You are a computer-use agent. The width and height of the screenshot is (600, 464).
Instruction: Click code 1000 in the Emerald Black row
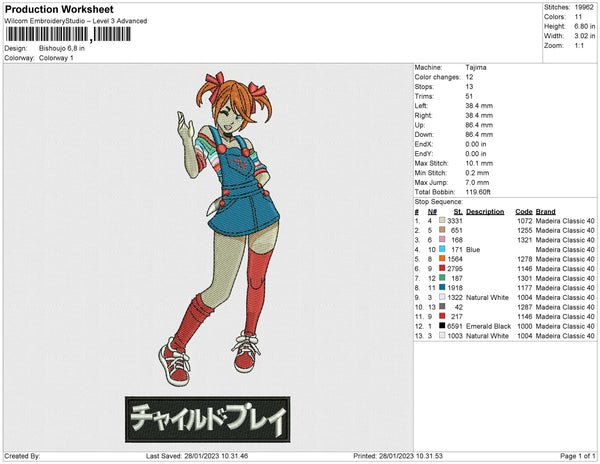525,326
